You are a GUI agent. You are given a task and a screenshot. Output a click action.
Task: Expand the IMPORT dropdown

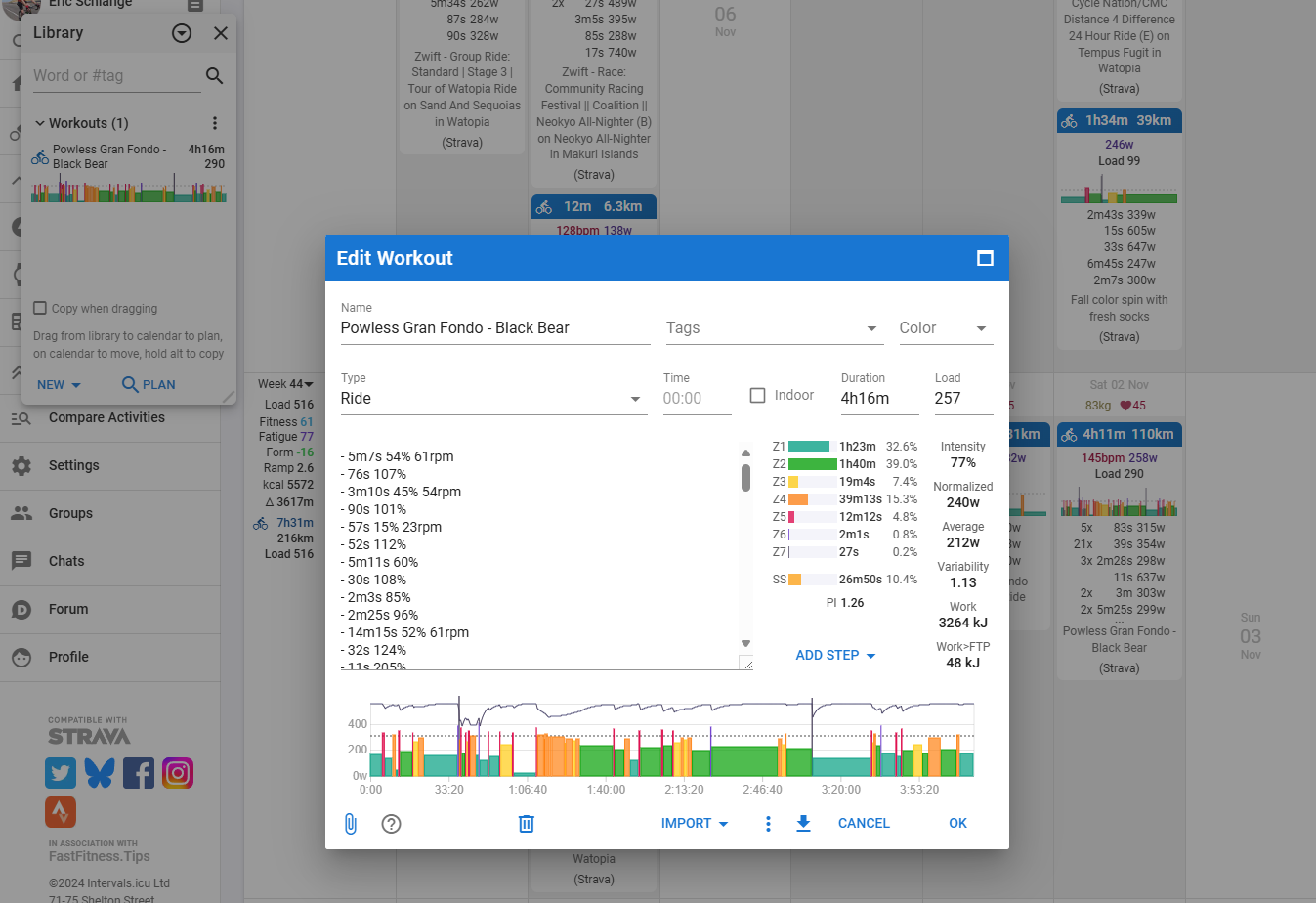pyautogui.click(x=694, y=823)
